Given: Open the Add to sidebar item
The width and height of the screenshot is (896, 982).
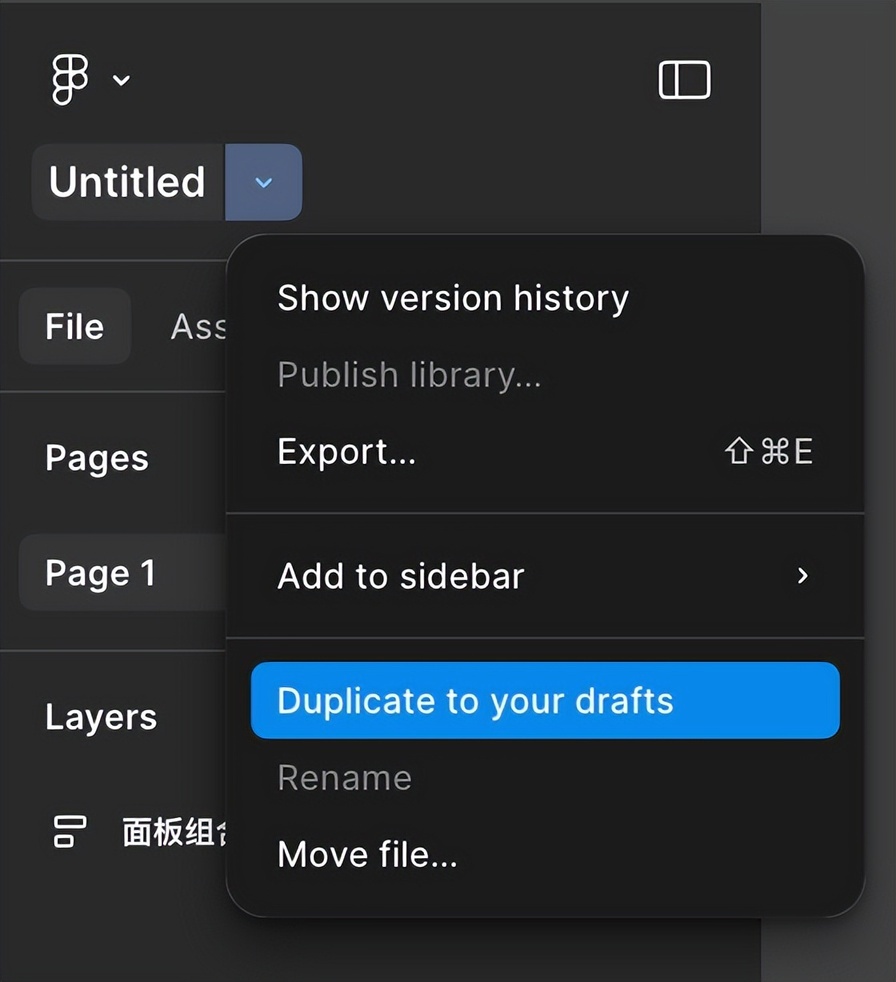Looking at the screenshot, I should tap(401, 576).
